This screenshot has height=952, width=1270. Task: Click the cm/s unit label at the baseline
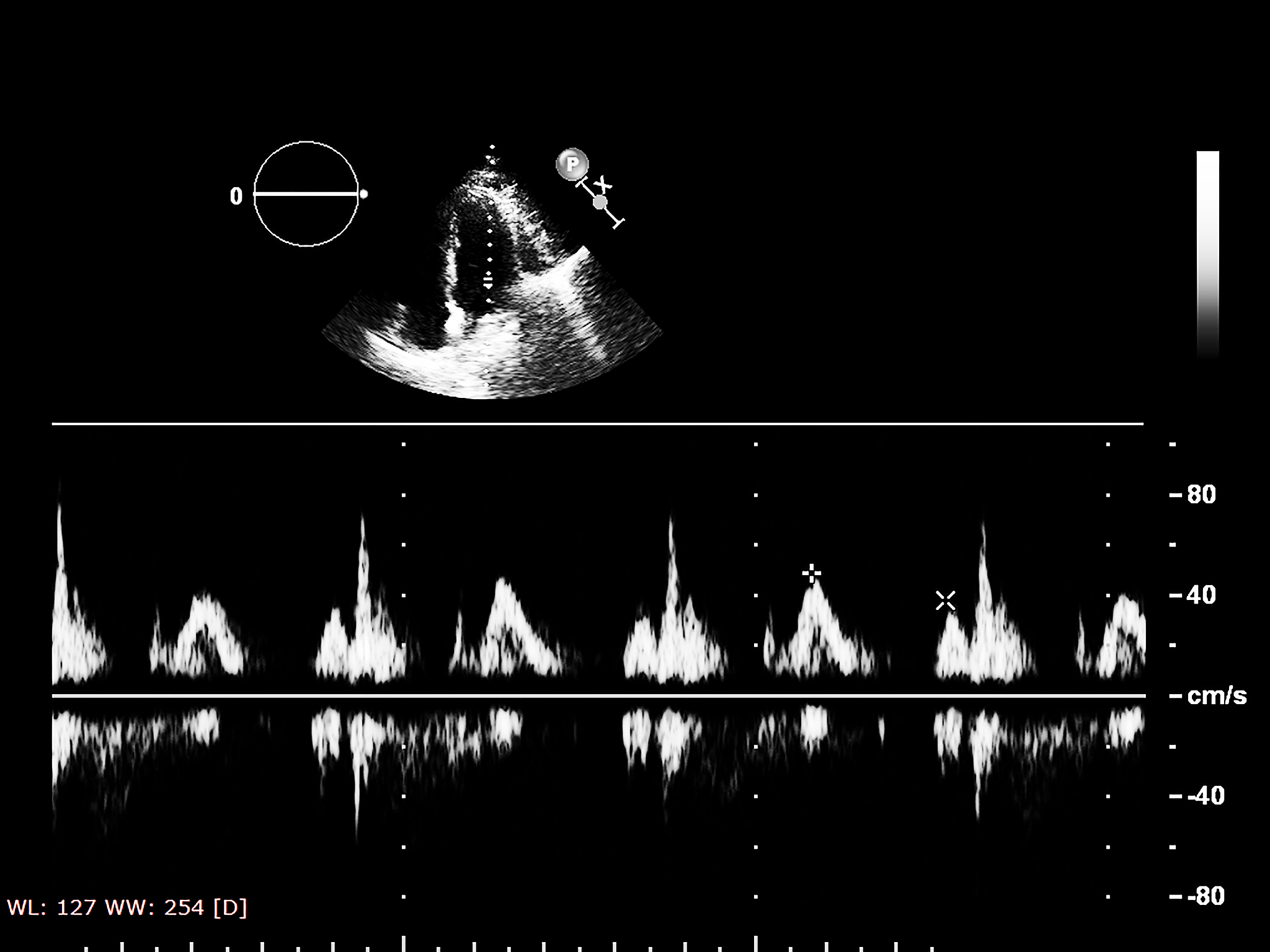[1216, 696]
